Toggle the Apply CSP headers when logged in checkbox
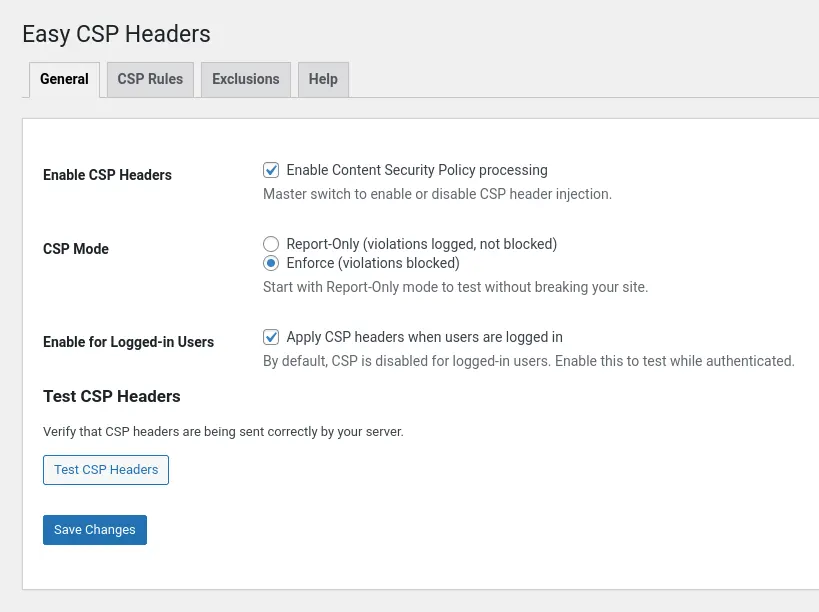 (x=271, y=337)
